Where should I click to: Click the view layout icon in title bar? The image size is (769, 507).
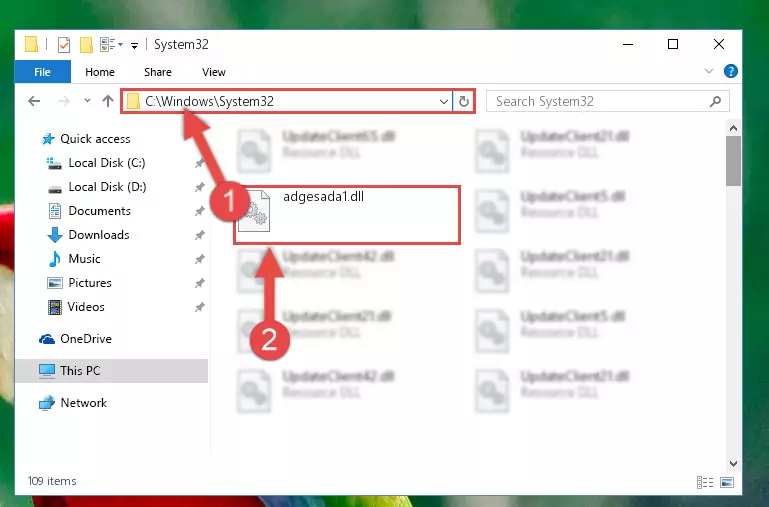[x=107, y=45]
